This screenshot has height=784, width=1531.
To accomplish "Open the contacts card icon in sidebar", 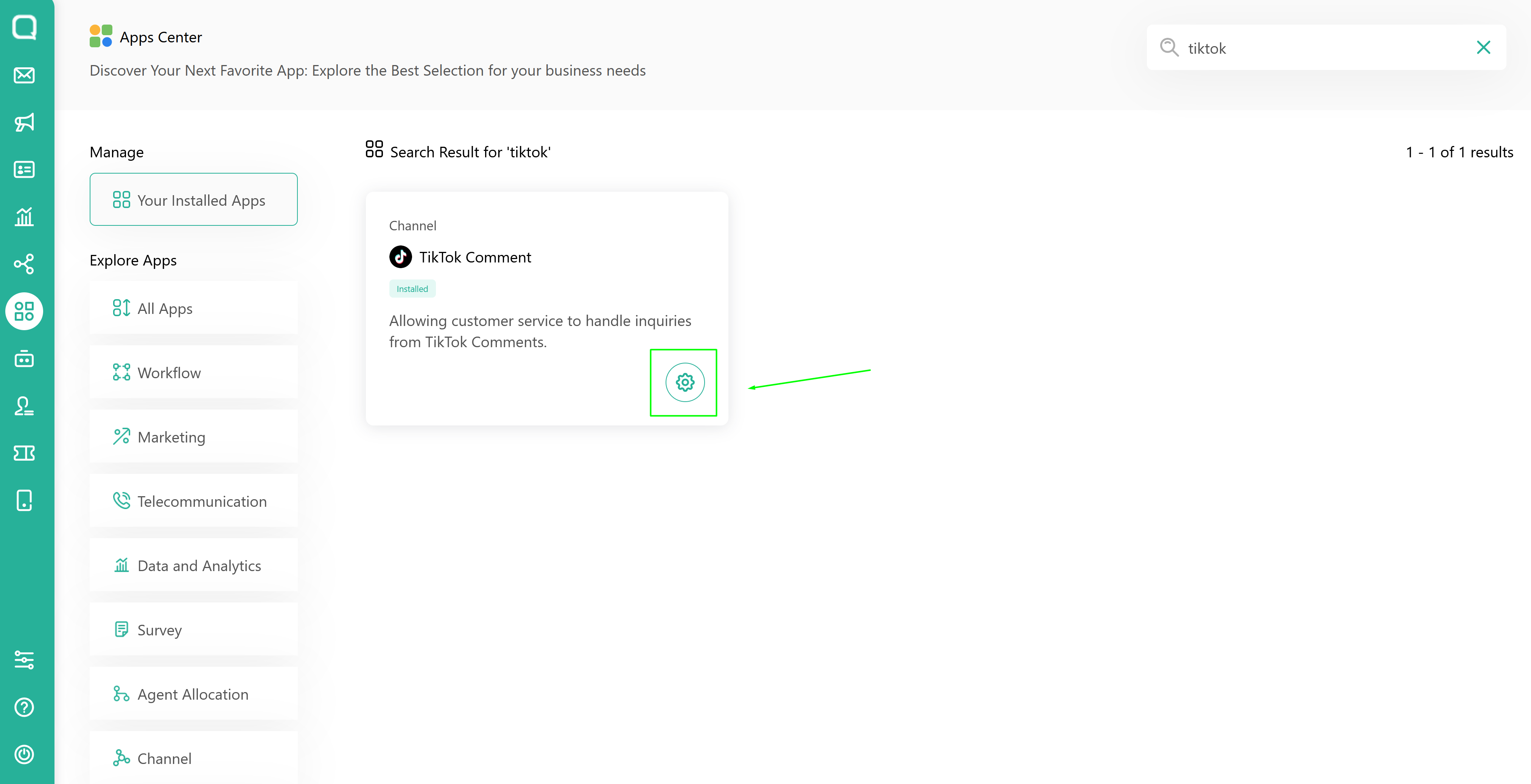I will click(24, 170).
